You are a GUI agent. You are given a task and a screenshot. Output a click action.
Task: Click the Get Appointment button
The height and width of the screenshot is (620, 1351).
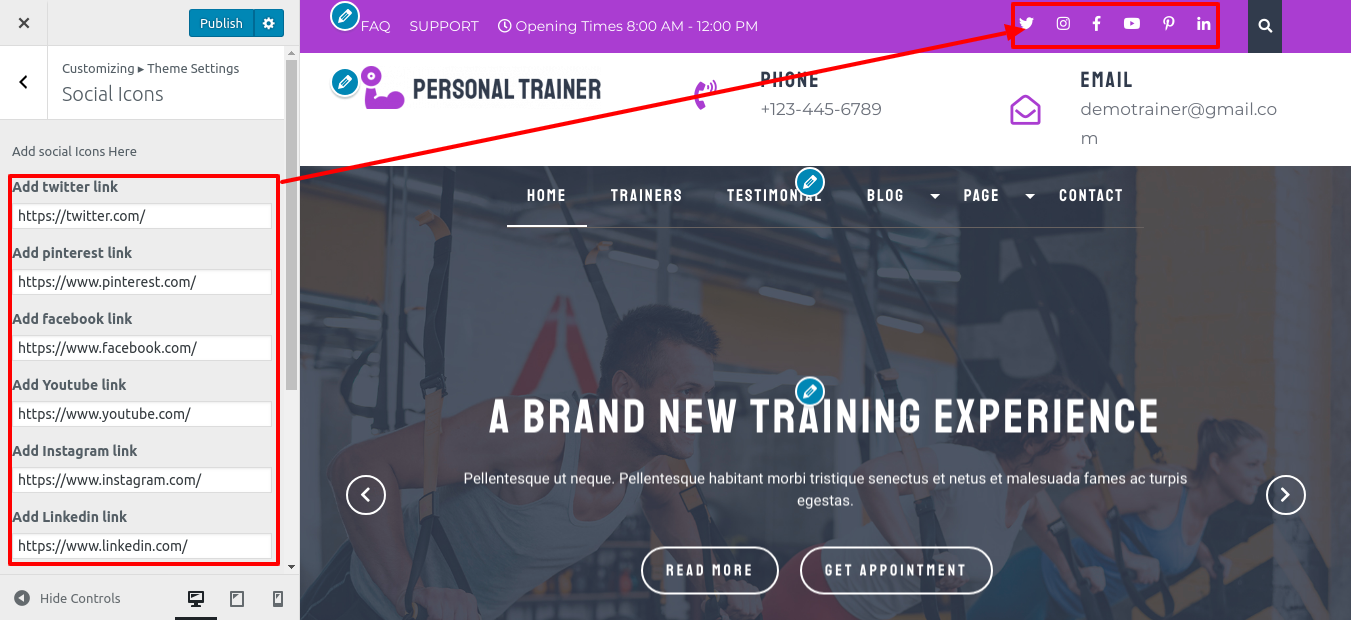pos(896,570)
